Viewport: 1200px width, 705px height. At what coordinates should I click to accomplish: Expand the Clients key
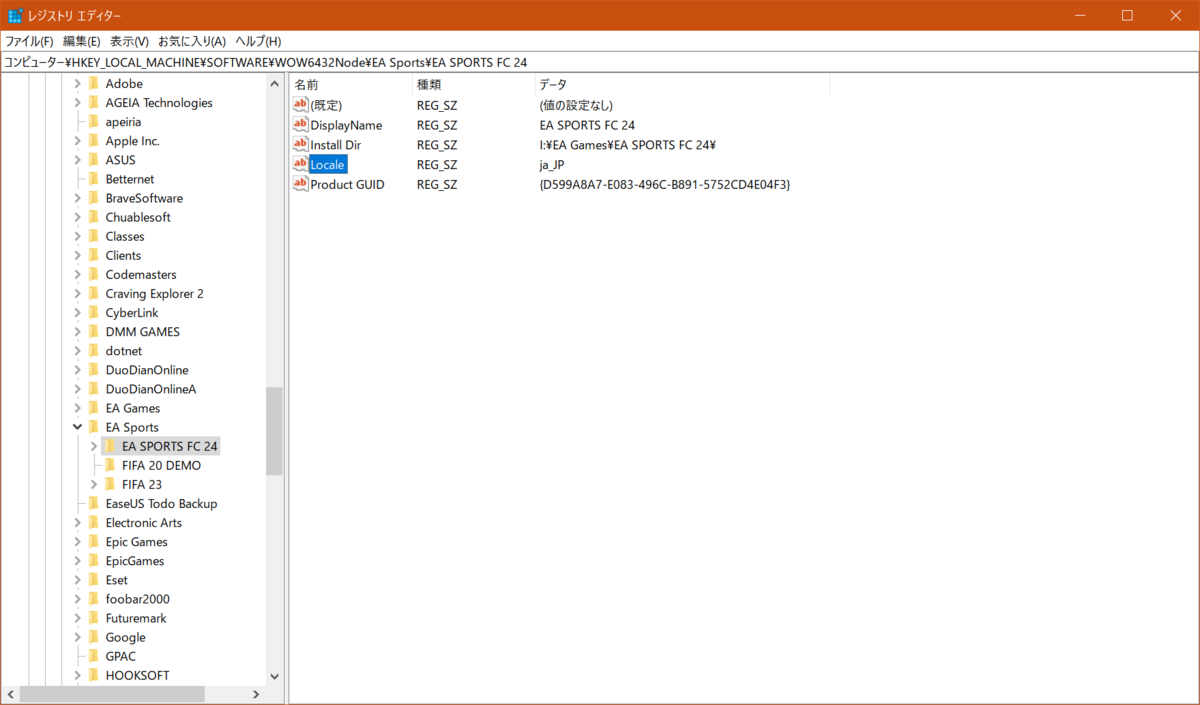pos(77,256)
